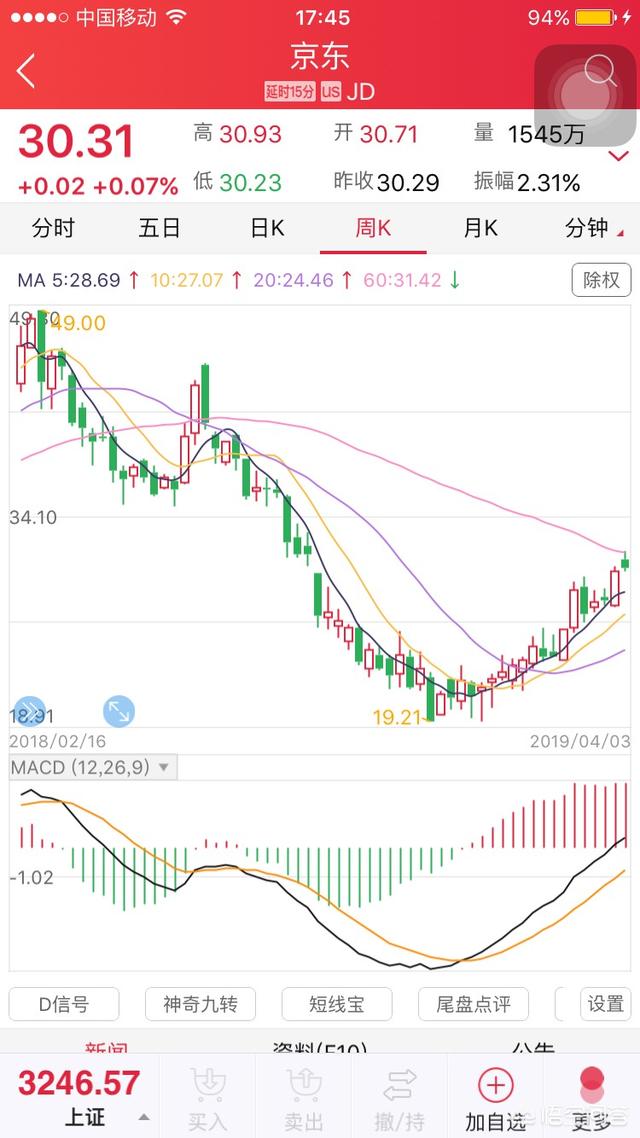Tap the current price 30.31

pyautogui.click(x=76, y=141)
